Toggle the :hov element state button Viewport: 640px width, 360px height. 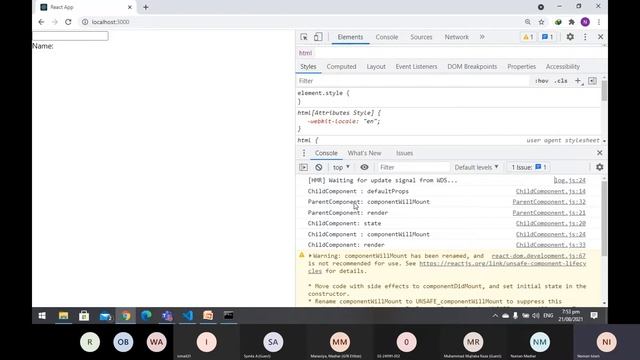coord(542,81)
